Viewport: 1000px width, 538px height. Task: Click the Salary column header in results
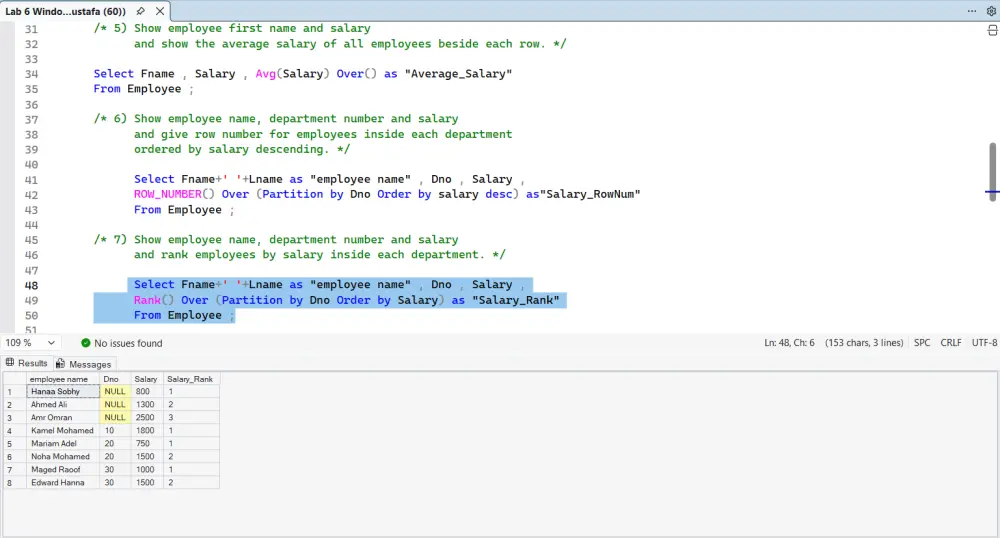click(x=147, y=379)
